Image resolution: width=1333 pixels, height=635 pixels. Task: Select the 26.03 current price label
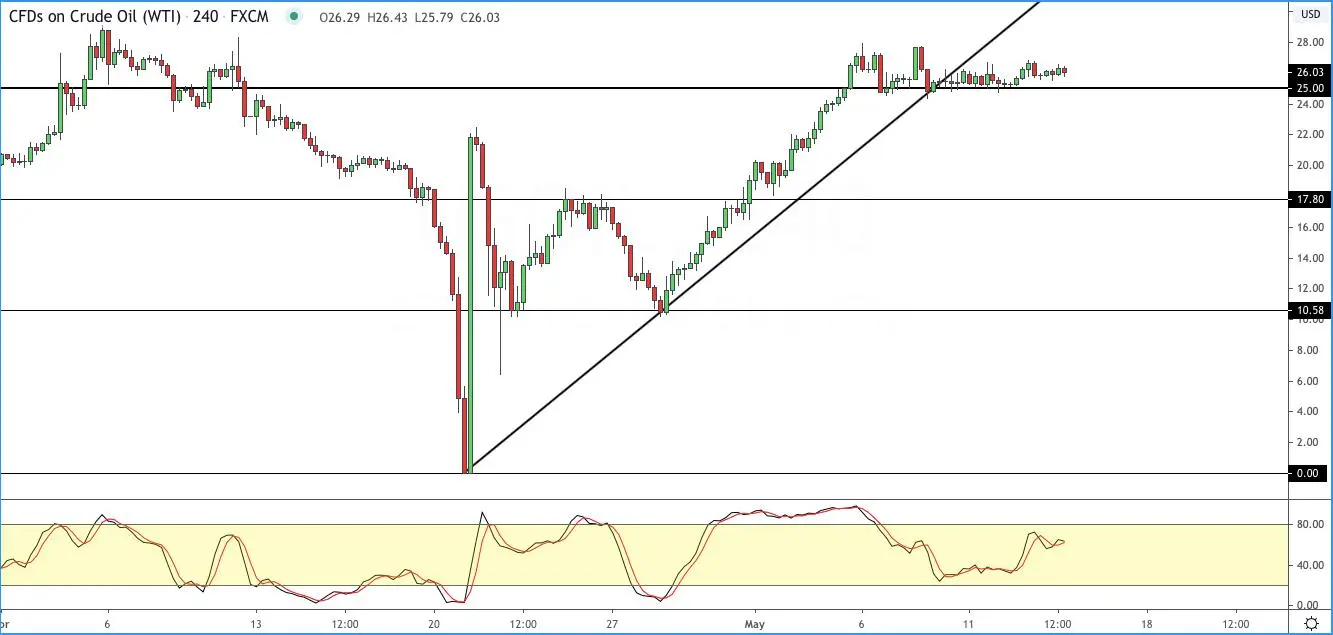1310,72
